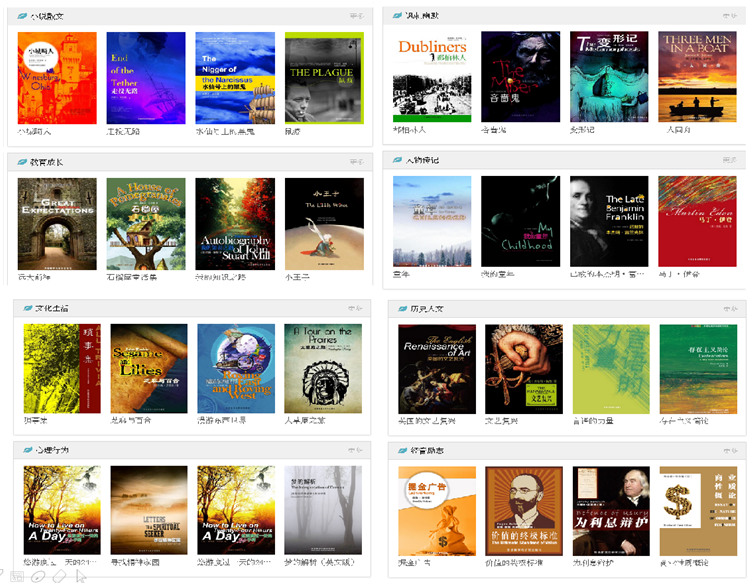
Task: Click the leaf icon beside 教育成长 heading
Action: [x=22, y=162]
